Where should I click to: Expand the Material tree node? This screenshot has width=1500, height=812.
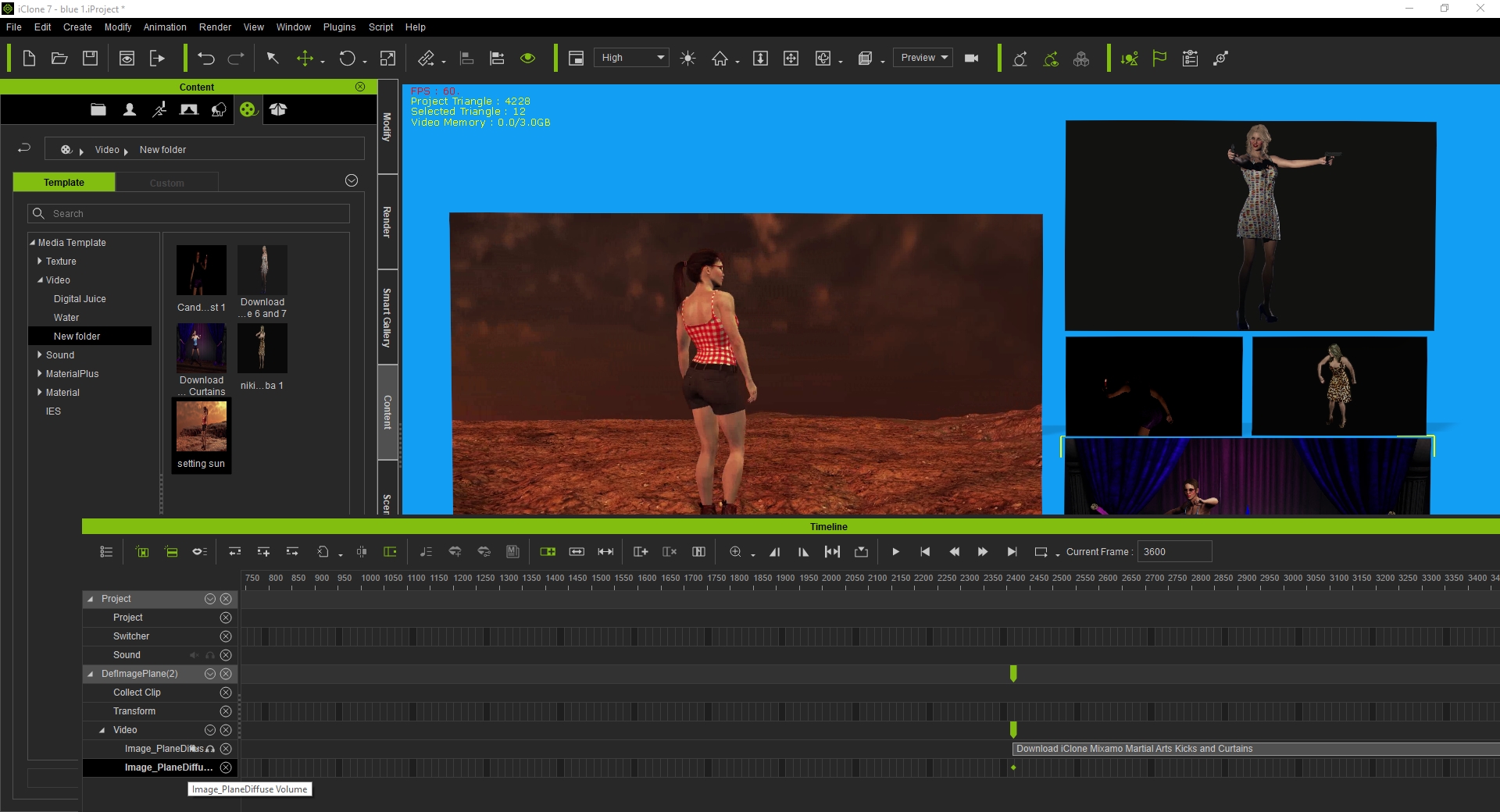pos(39,393)
